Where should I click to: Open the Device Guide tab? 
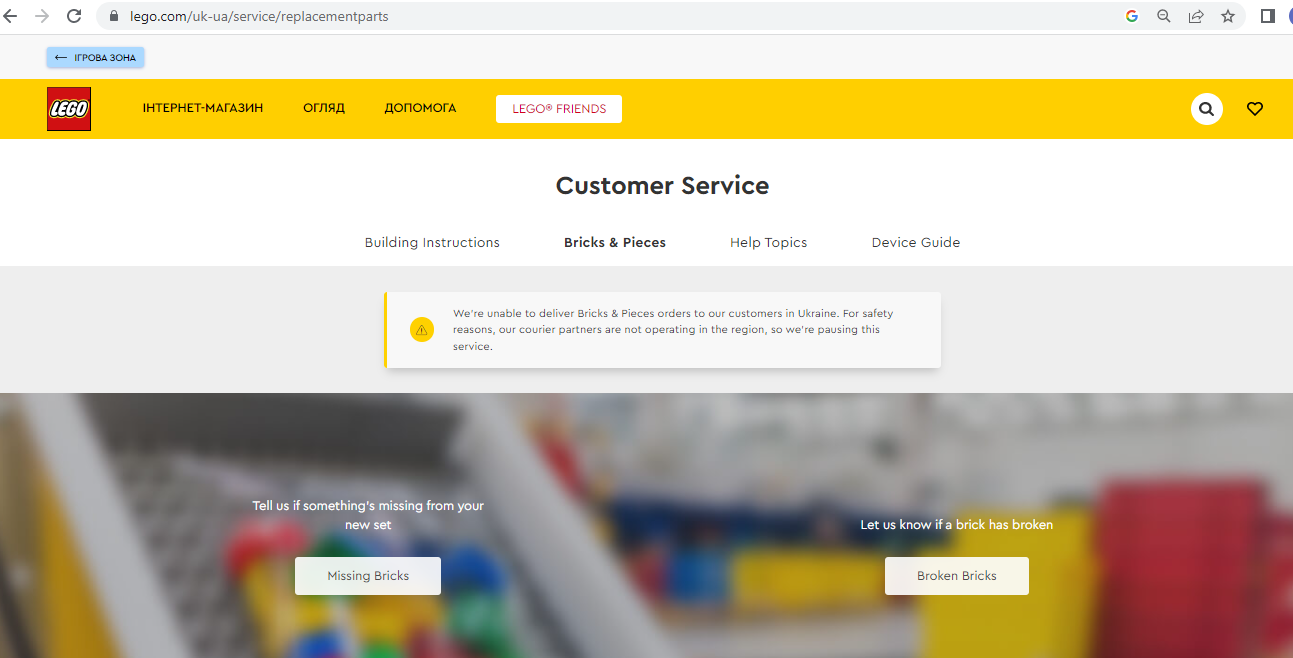click(x=916, y=242)
